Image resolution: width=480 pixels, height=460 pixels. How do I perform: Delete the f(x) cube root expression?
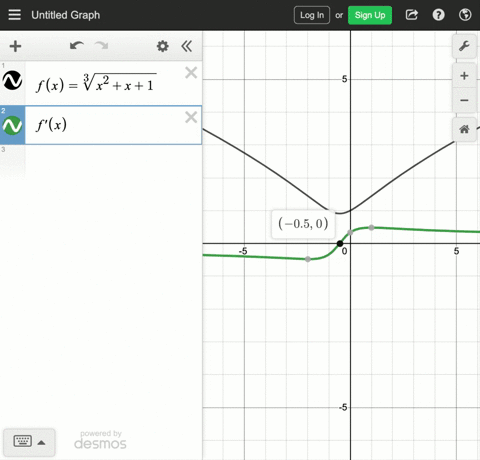coord(191,73)
